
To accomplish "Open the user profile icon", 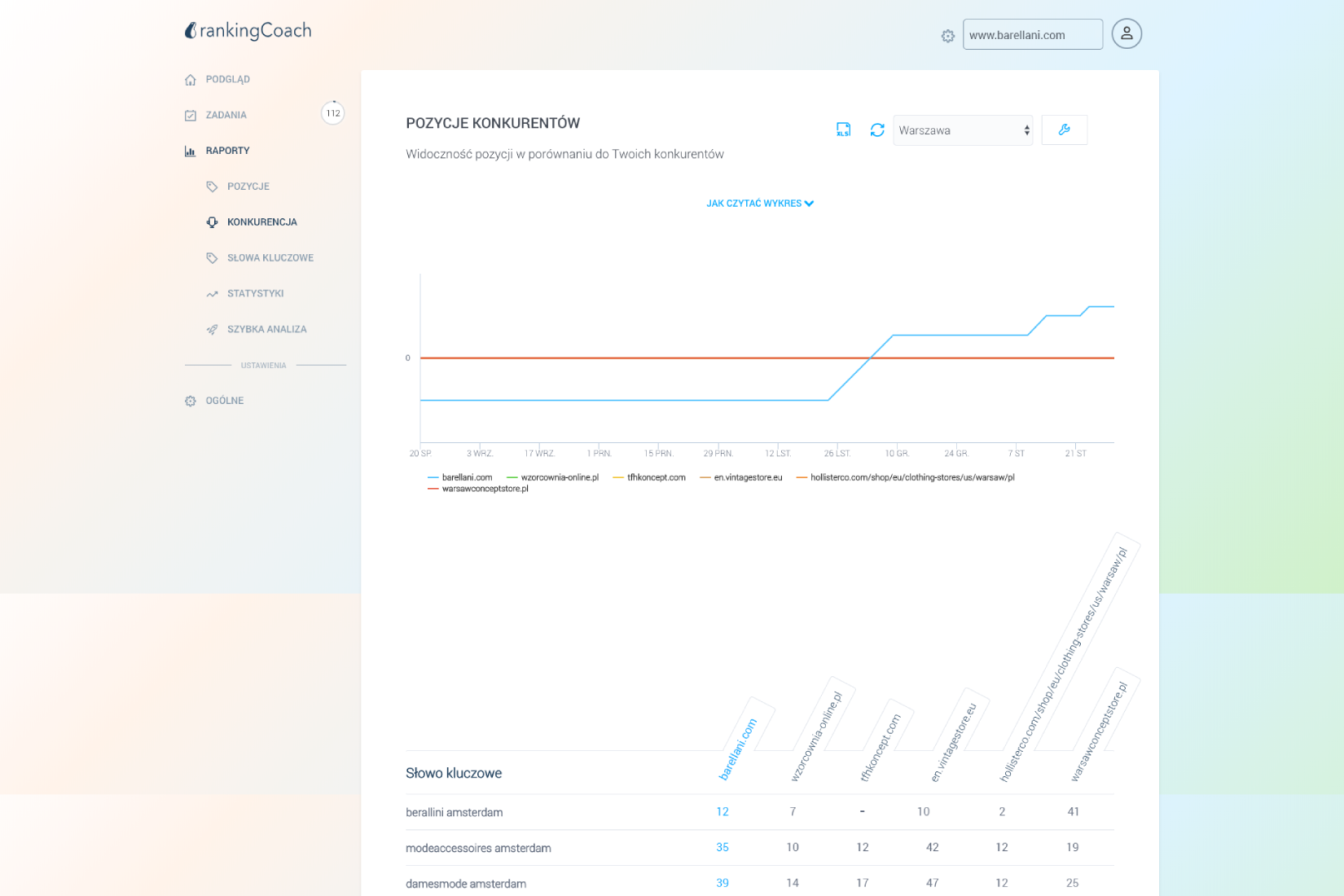I will pyautogui.click(x=1127, y=34).
